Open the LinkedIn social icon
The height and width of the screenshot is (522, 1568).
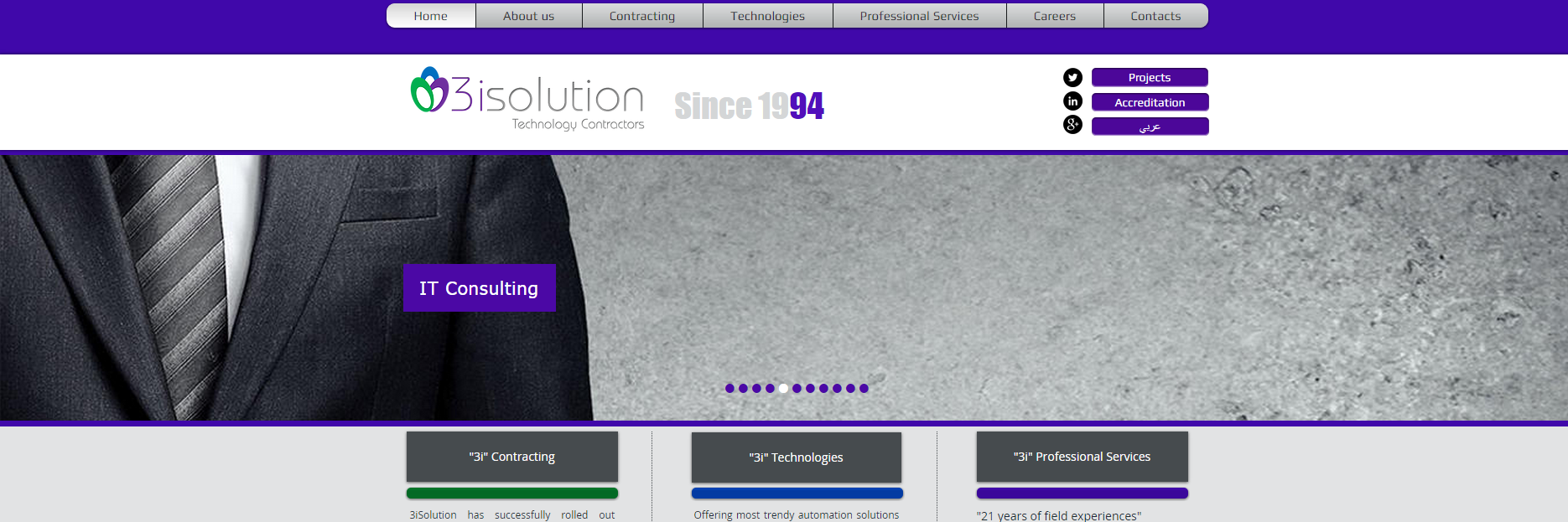point(1072,101)
